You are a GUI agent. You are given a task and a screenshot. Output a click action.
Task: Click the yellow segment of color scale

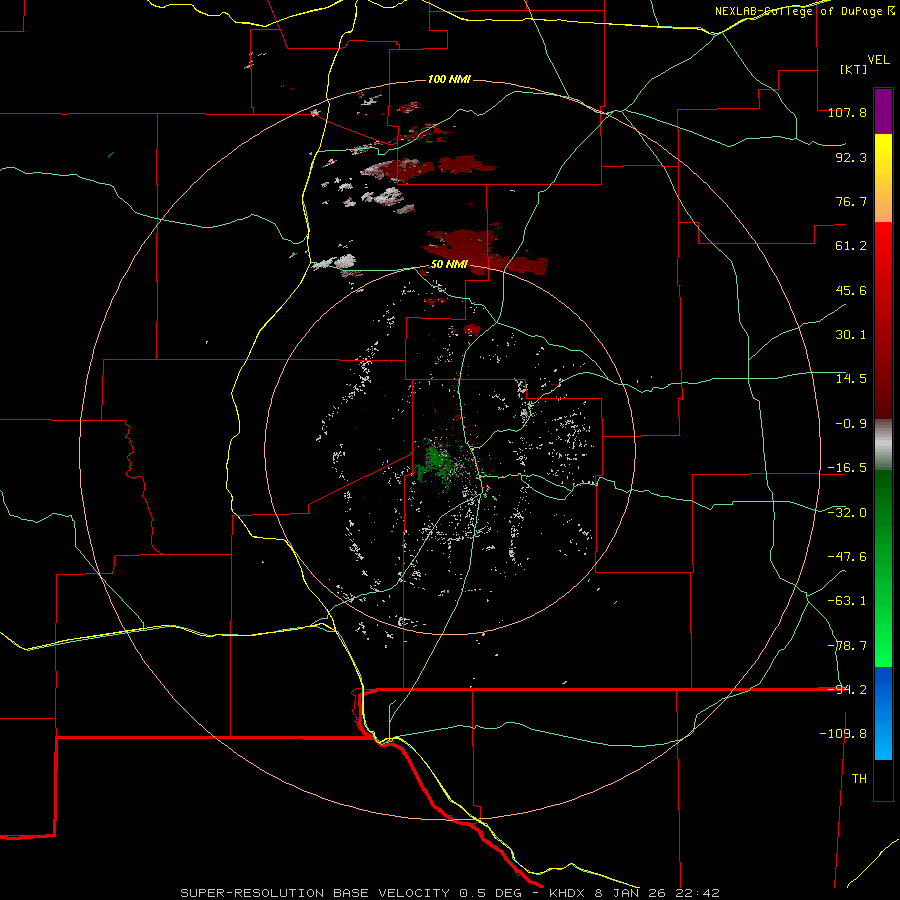(883, 178)
